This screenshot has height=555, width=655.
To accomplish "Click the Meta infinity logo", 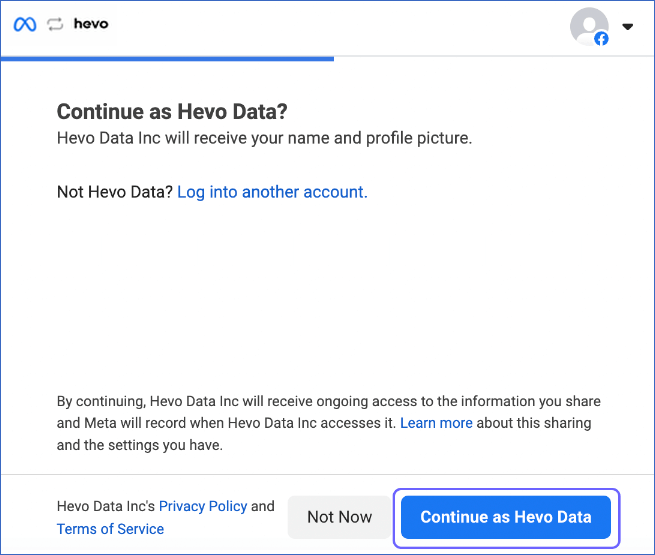I will 25,24.
